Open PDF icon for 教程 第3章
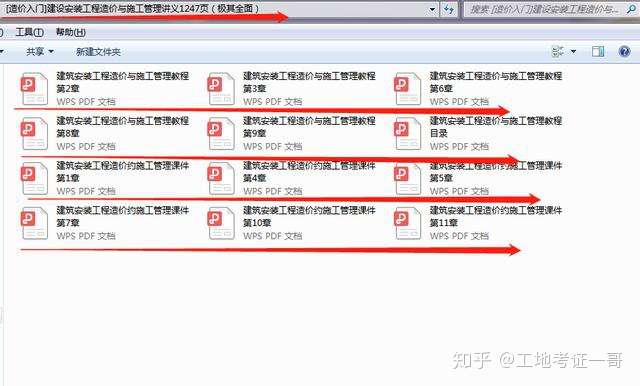 pyautogui.click(x=221, y=89)
